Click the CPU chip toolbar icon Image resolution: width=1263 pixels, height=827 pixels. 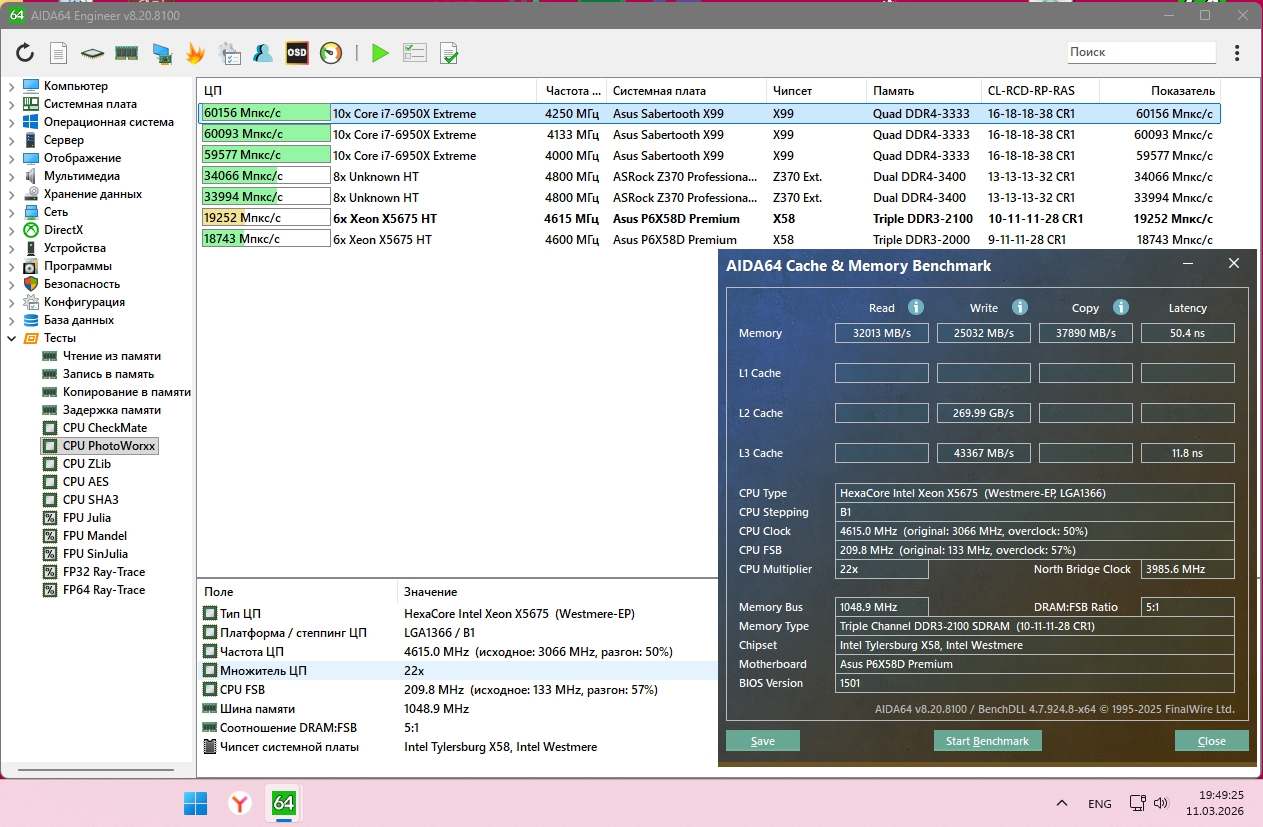tap(92, 53)
